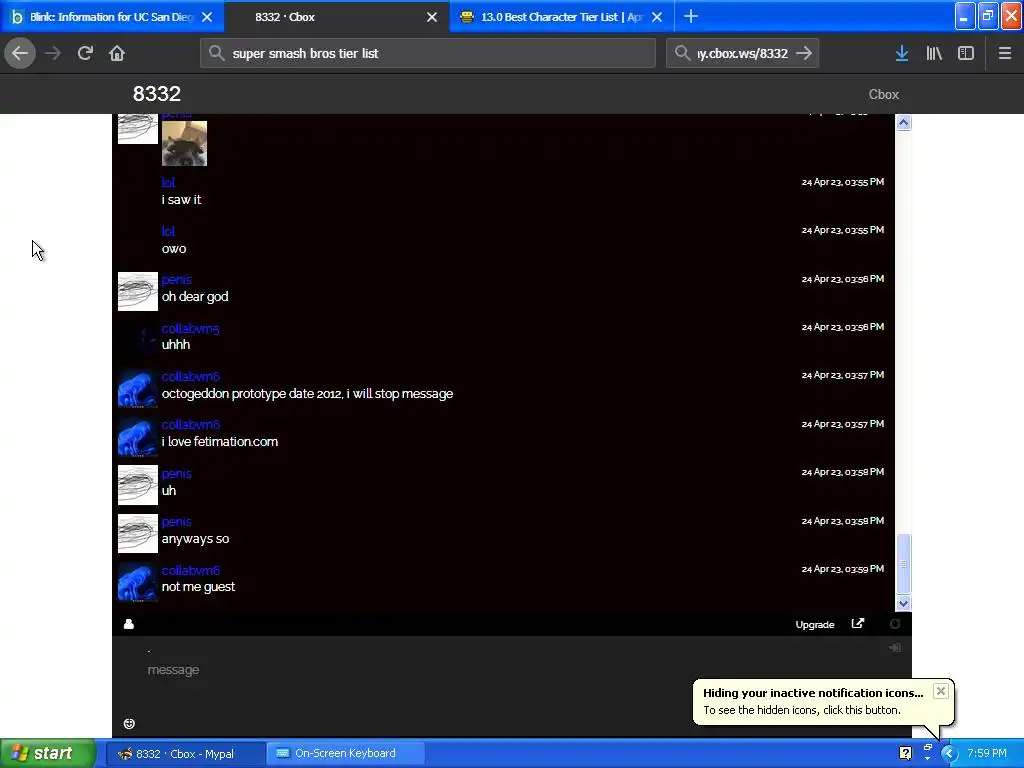Image resolution: width=1024 pixels, height=768 pixels.
Task: Click the message text 'uhhh'
Action: click(176, 345)
